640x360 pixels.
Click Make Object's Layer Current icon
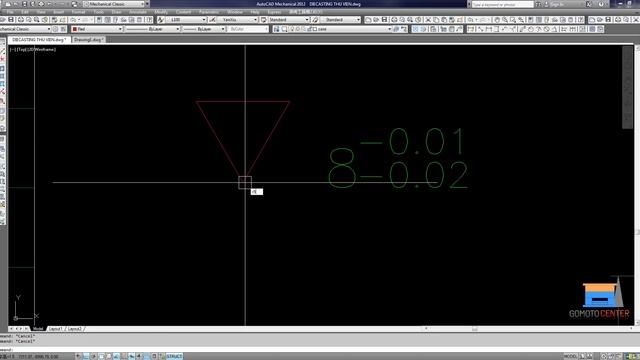click(x=396, y=29)
